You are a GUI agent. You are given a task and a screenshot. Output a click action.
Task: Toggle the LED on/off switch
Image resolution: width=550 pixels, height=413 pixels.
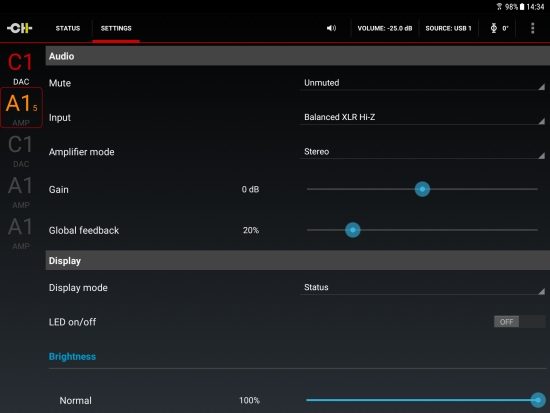[x=519, y=321]
